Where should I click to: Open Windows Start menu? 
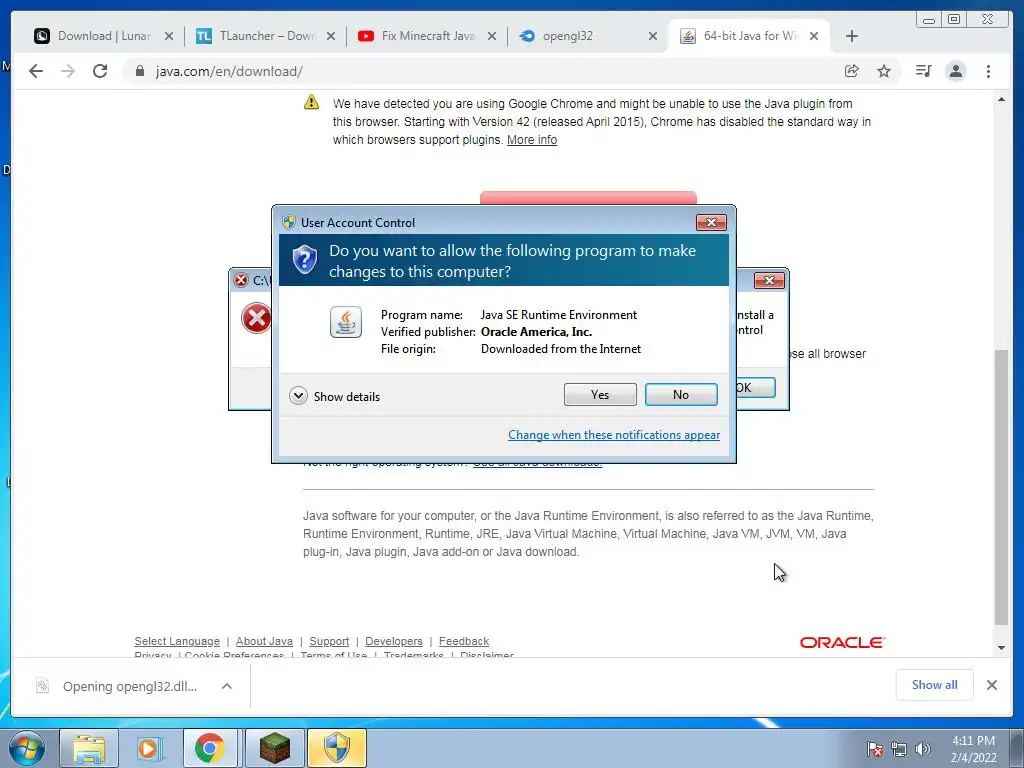coord(27,748)
